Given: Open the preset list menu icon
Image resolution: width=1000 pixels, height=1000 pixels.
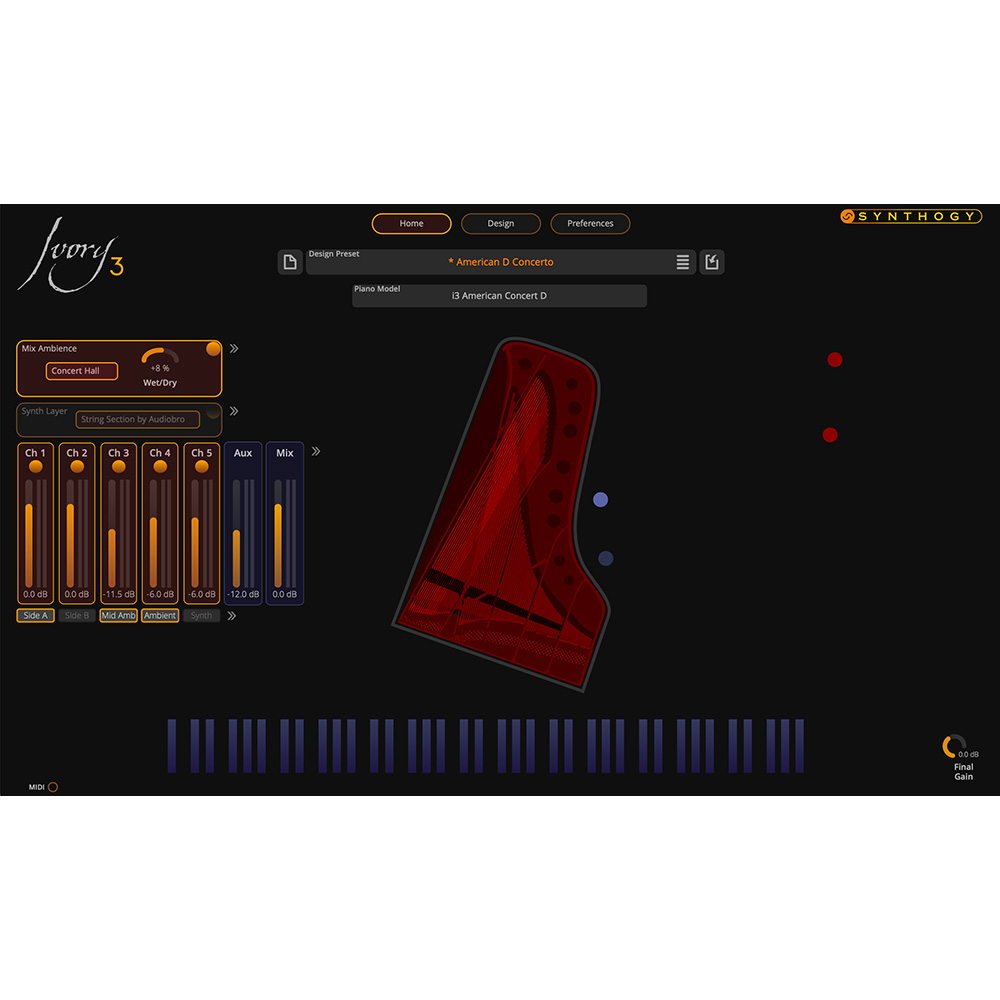Looking at the screenshot, I should 683,262.
